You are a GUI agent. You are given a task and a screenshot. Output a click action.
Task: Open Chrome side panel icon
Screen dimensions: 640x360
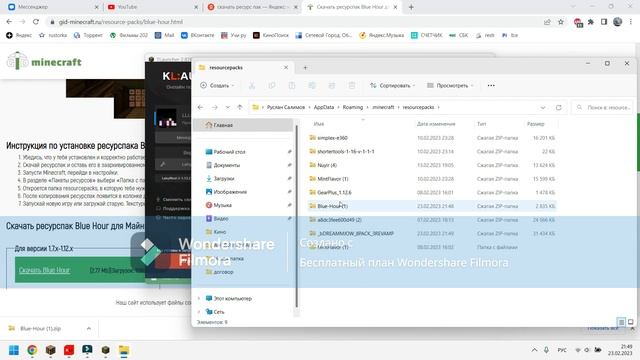(604, 22)
